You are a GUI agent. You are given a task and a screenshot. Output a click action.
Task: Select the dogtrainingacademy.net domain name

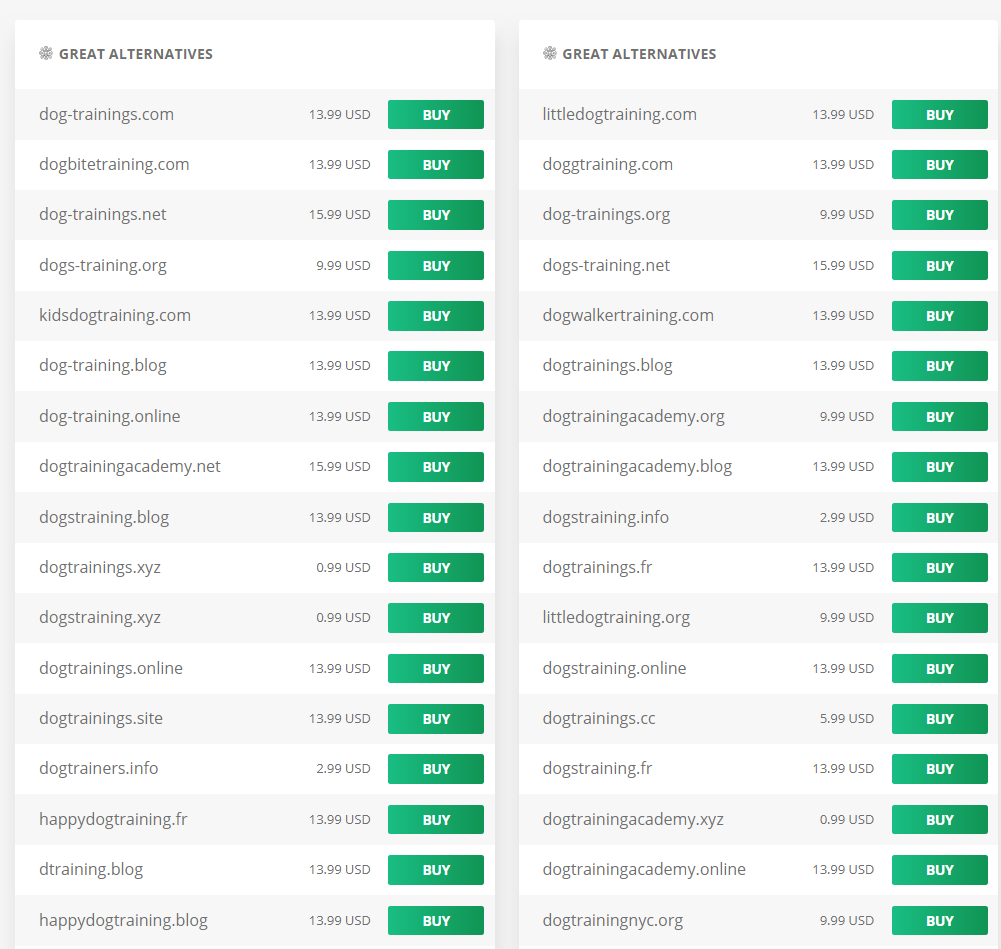[130, 466]
